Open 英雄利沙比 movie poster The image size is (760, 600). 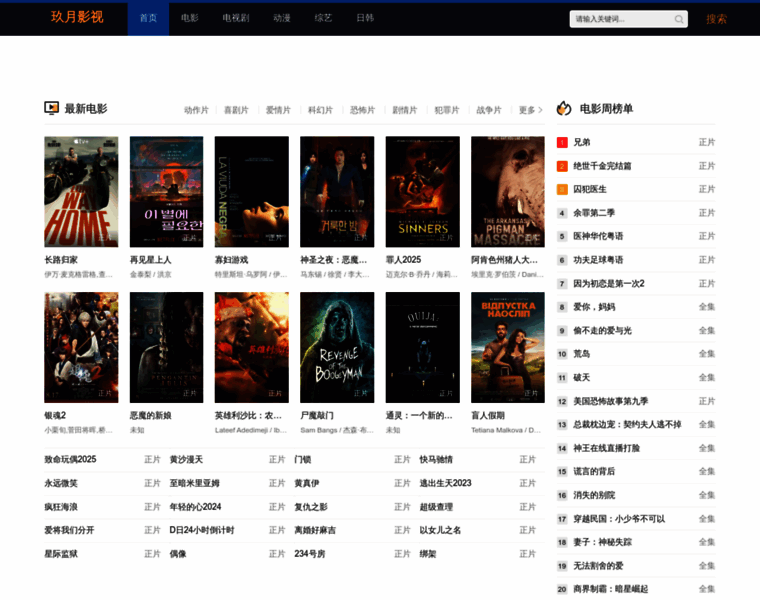coord(252,347)
